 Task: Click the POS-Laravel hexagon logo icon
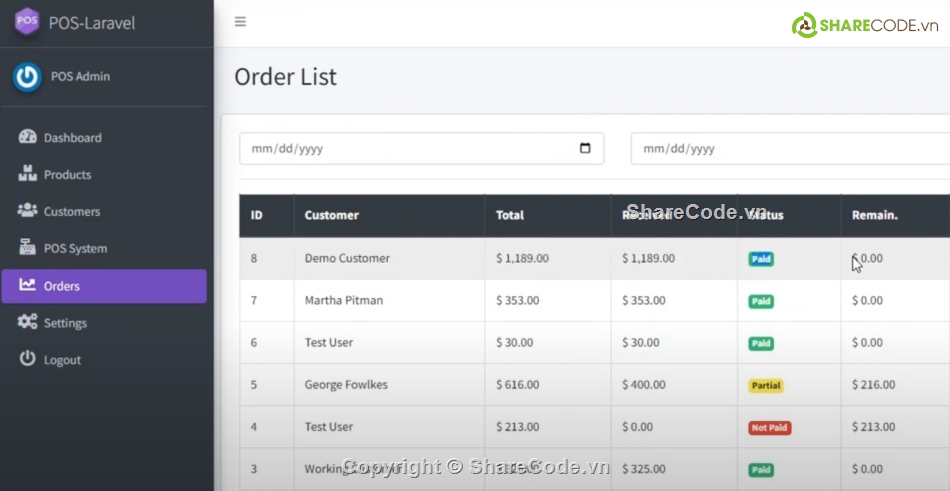click(x=27, y=21)
